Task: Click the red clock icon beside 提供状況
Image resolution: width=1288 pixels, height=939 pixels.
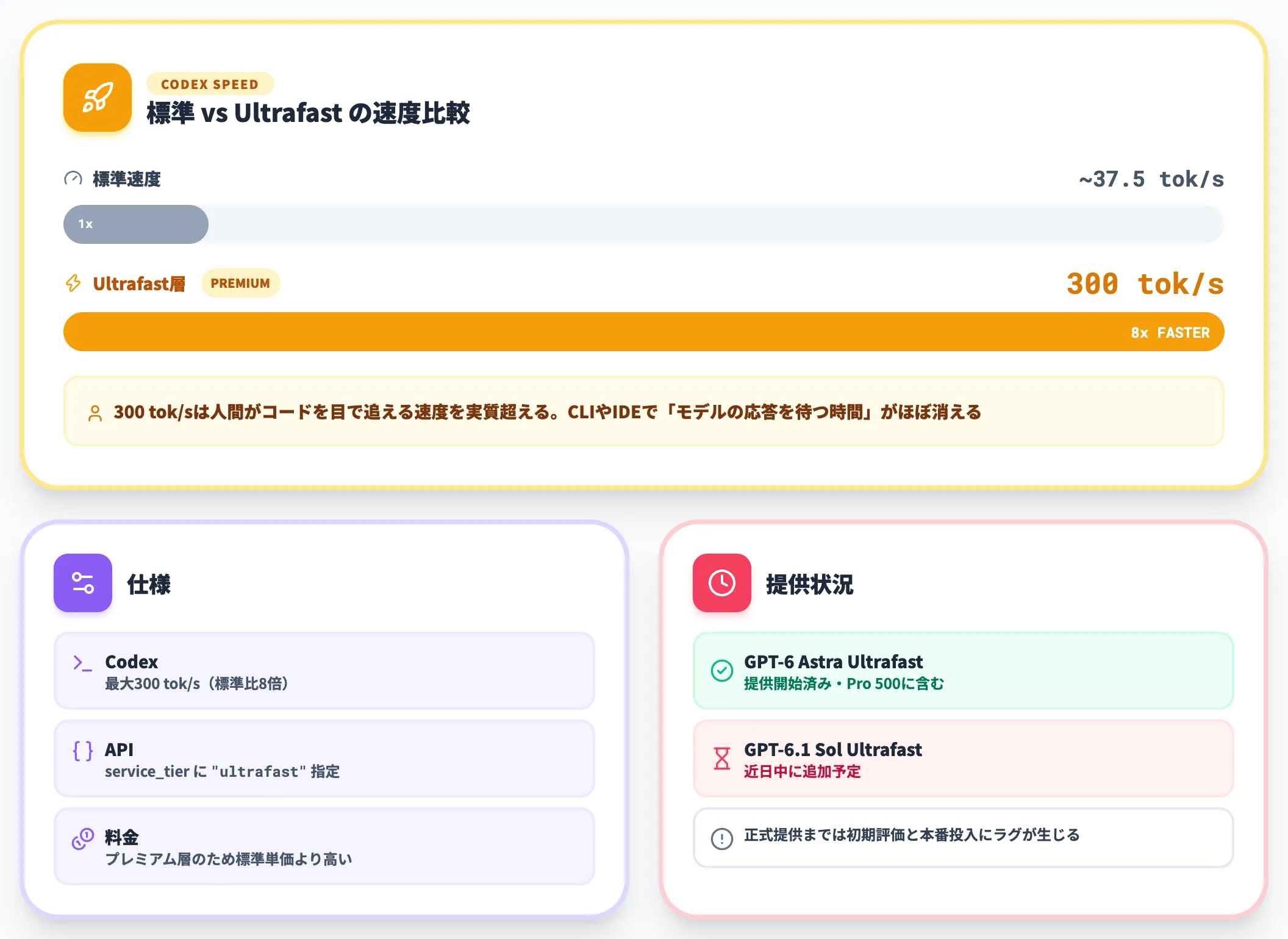Action: click(x=722, y=583)
